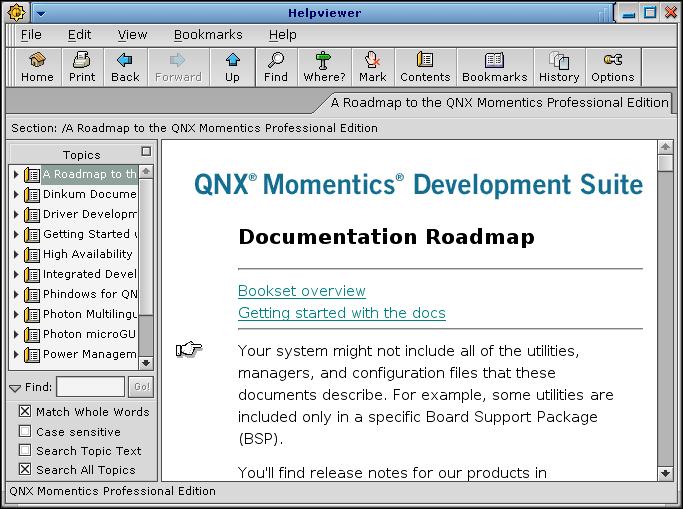The image size is (683, 509).
Task: Collapse the Find panel disclosure triangle
Action: coord(15,388)
